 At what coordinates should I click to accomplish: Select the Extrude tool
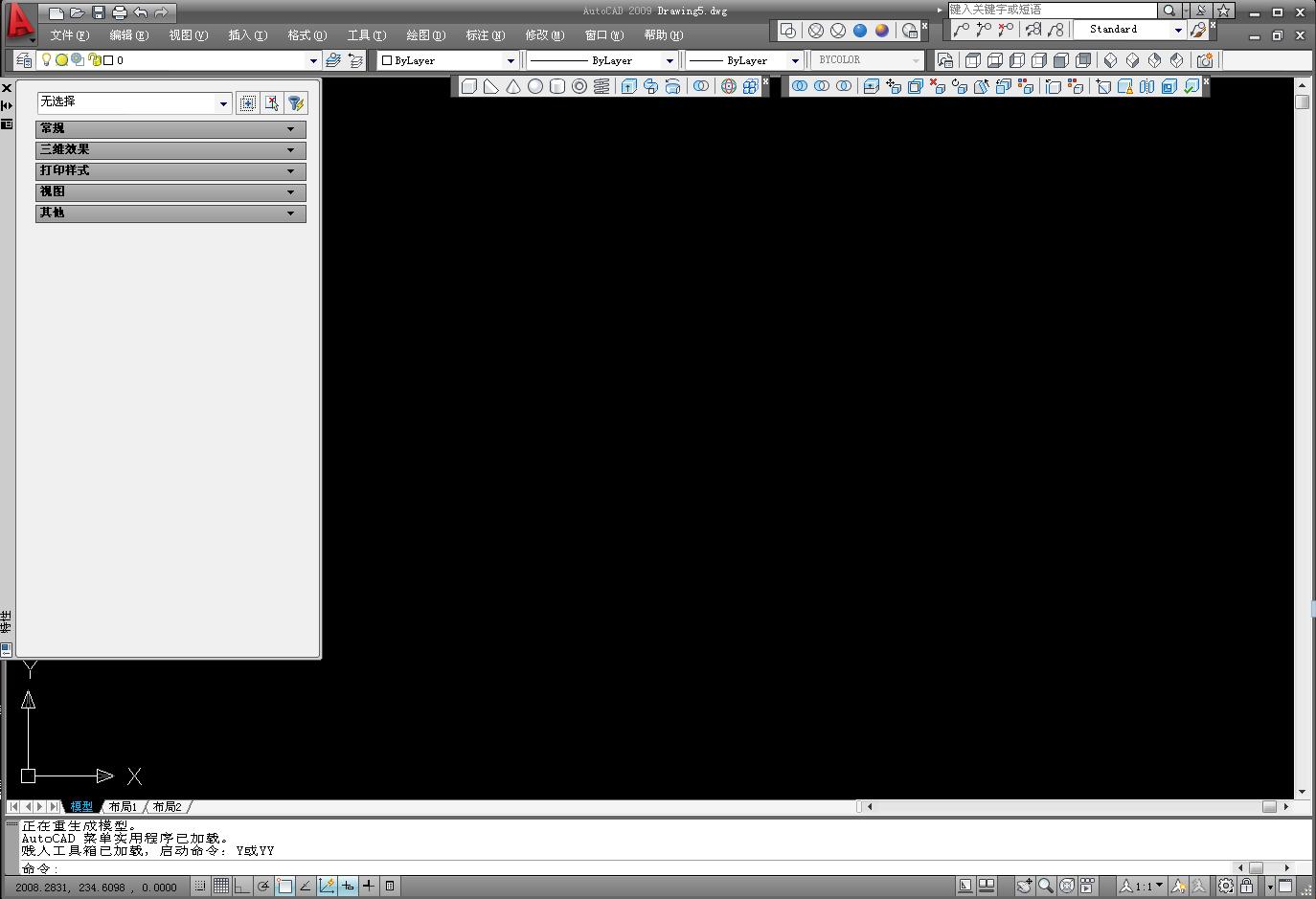[x=629, y=86]
